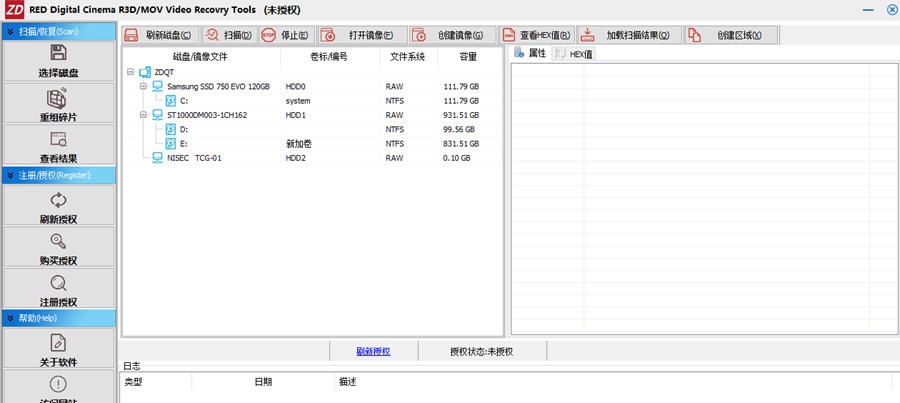Viewport: 900px width, 403px height.
Task: Close the Video Recovery Tools window
Action: (890, 10)
